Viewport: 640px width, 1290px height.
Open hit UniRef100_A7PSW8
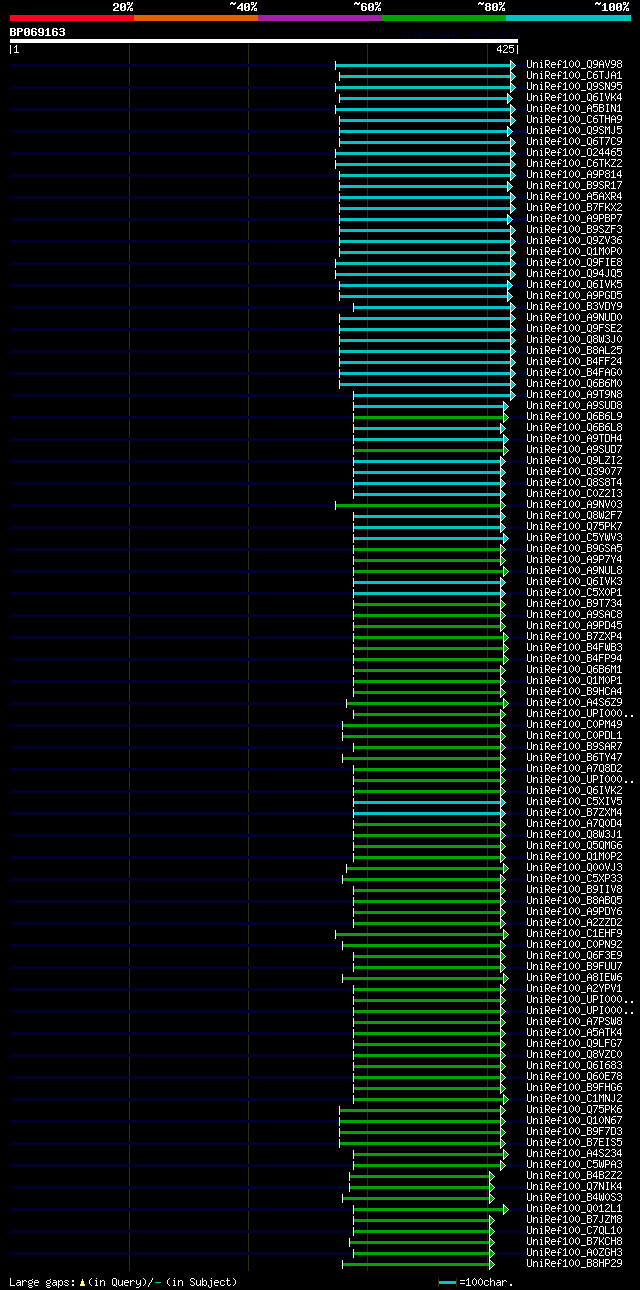(x=574, y=1021)
